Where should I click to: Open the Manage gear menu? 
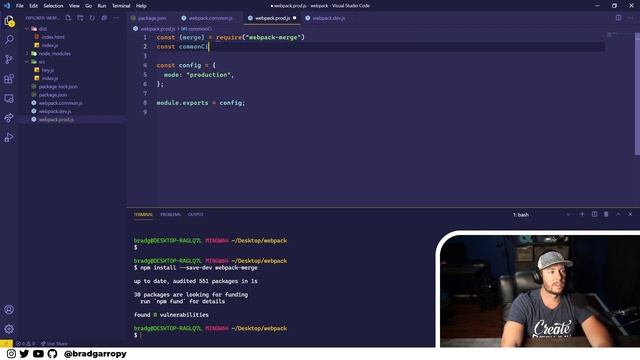click(9, 329)
